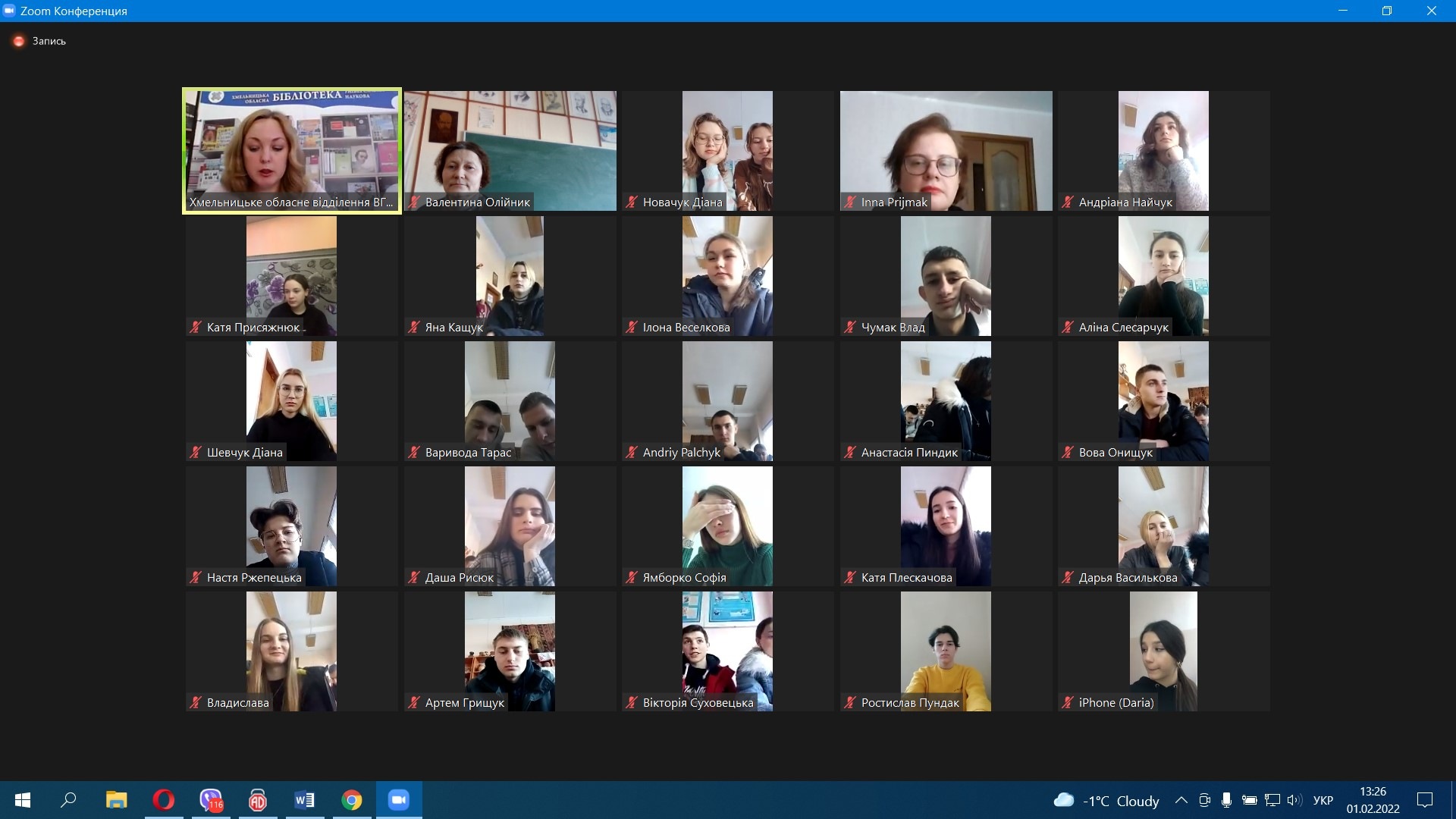Open File Explorer from the taskbar

tap(116, 800)
